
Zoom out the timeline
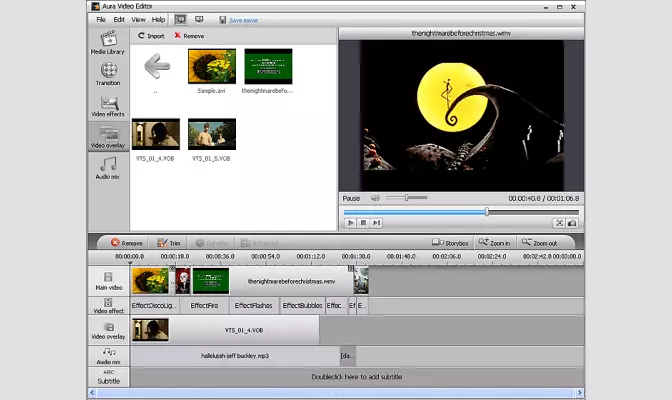[540, 243]
